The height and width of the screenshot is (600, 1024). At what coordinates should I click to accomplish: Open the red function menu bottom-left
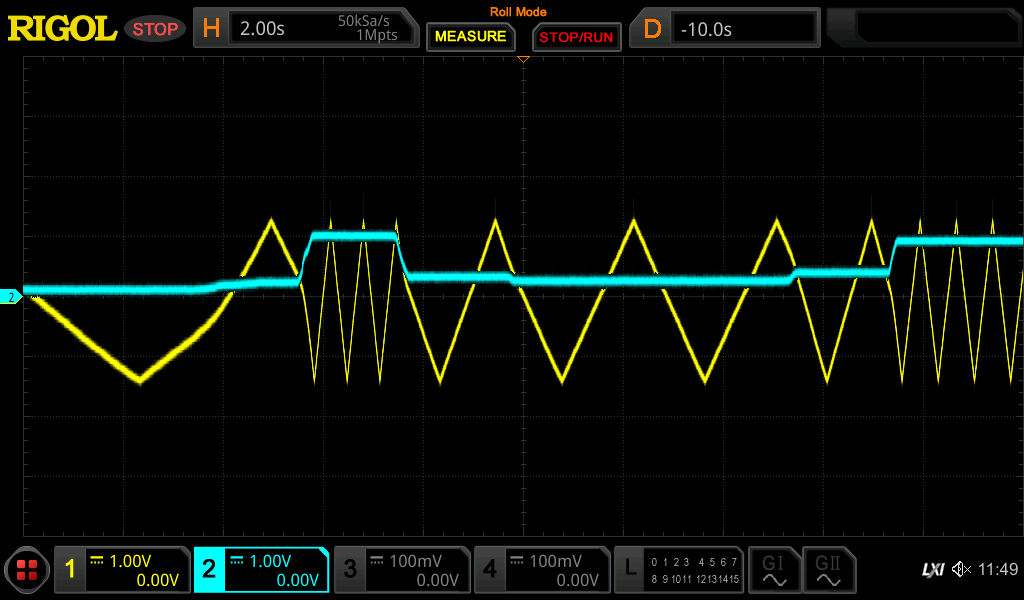[x=27, y=570]
